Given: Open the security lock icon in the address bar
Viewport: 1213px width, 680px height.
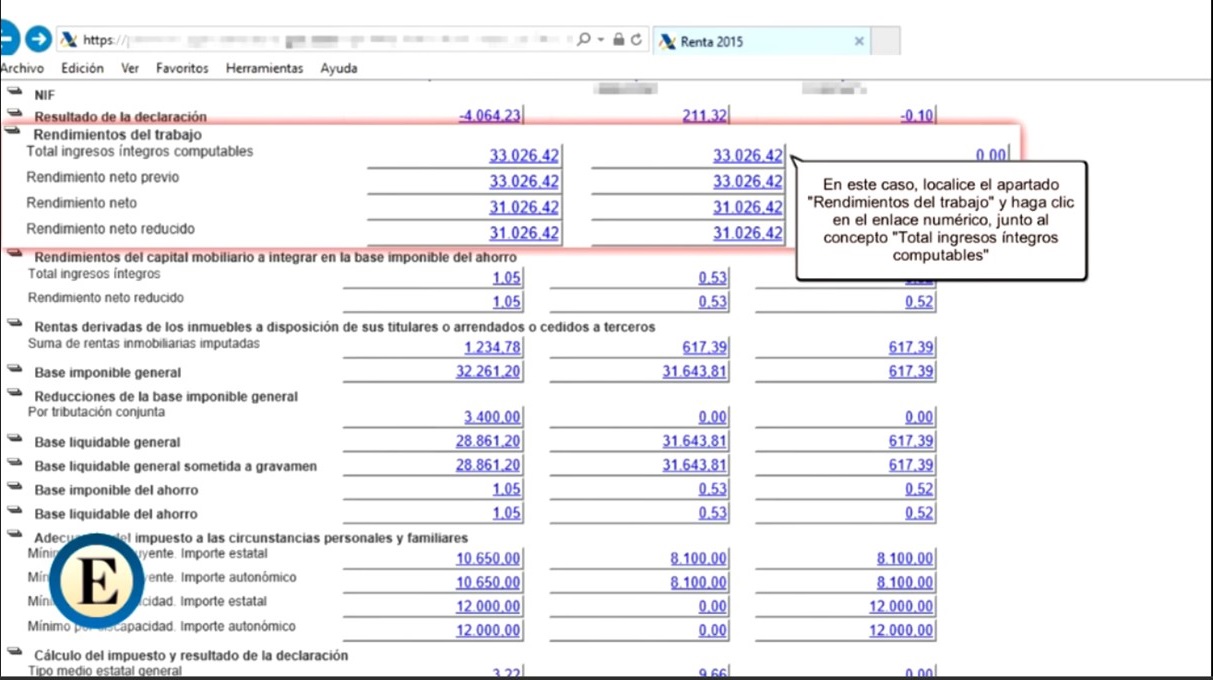Looking at the screenshot, I should pyautogui.click(x=618, y=40).
